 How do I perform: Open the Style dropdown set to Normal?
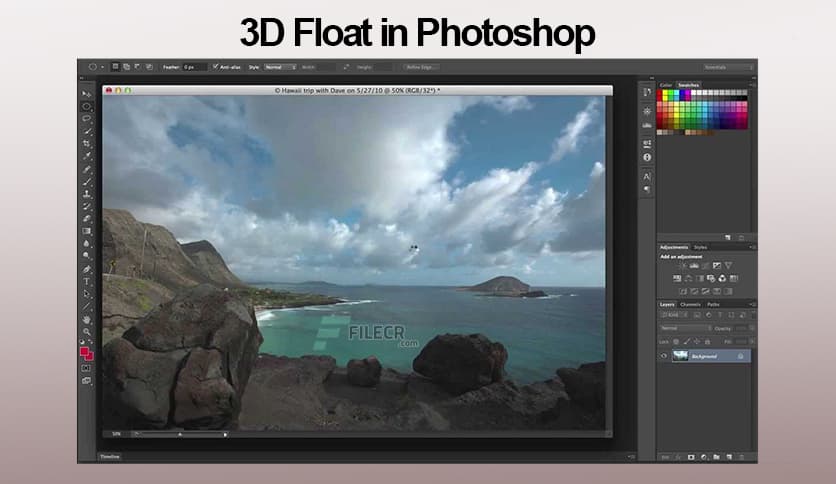point(280,67)
